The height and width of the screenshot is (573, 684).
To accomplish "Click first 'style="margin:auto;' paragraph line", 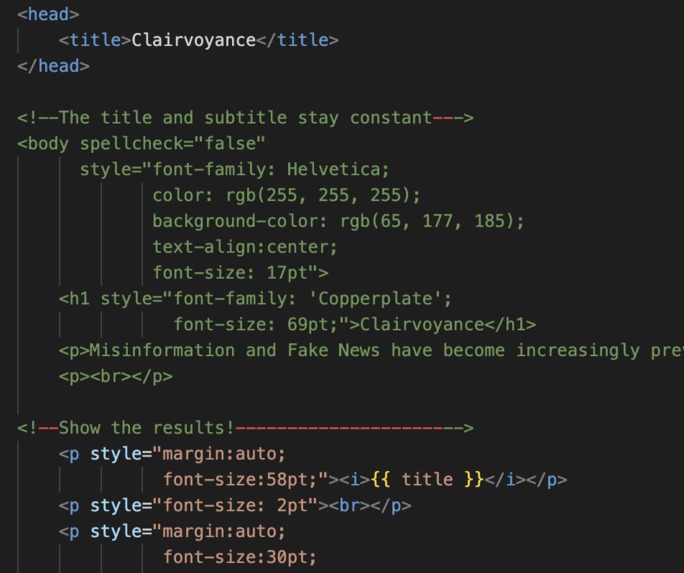I will click(172, 454).
